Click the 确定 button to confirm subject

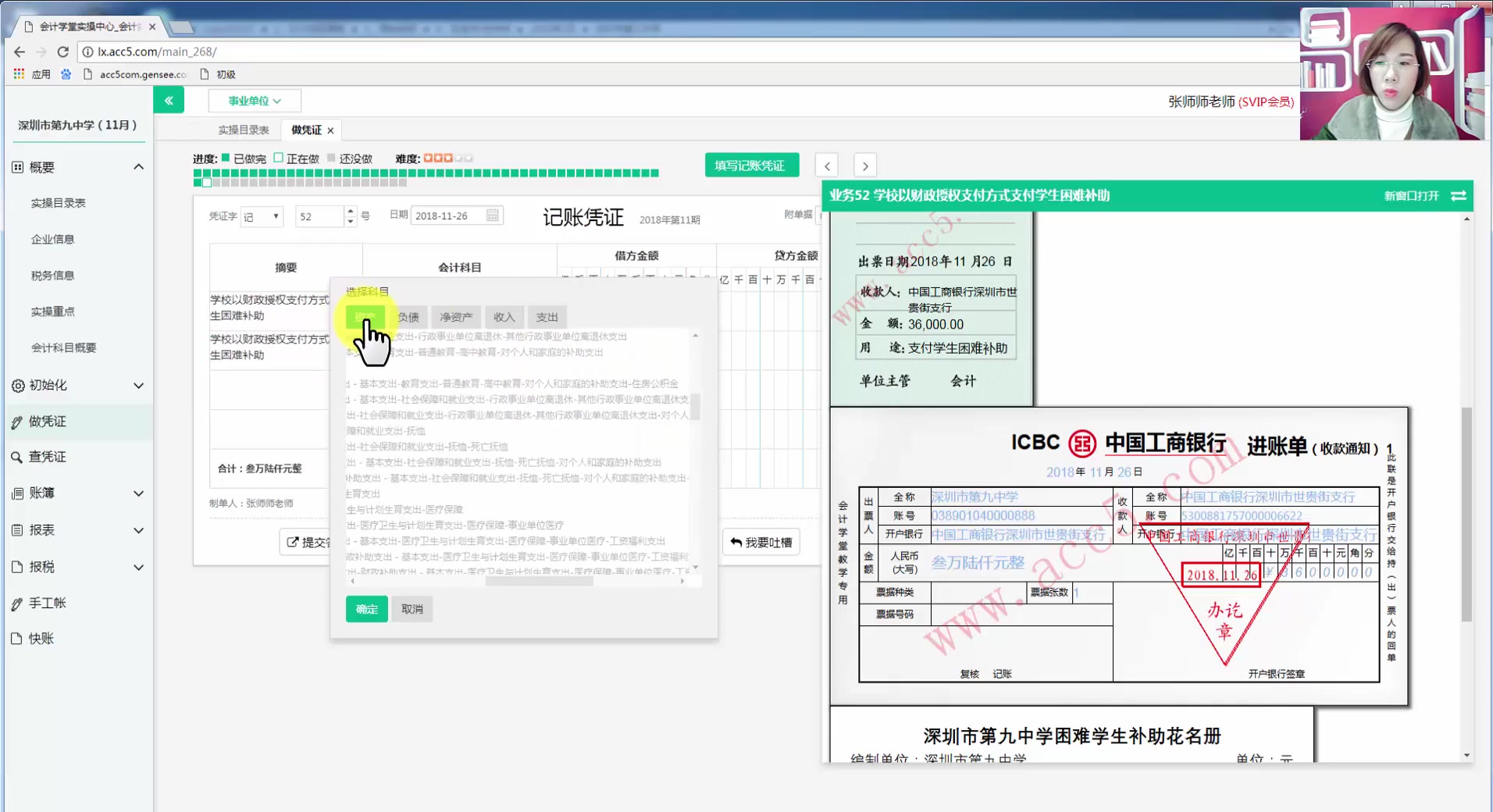(x=365, y=609)
